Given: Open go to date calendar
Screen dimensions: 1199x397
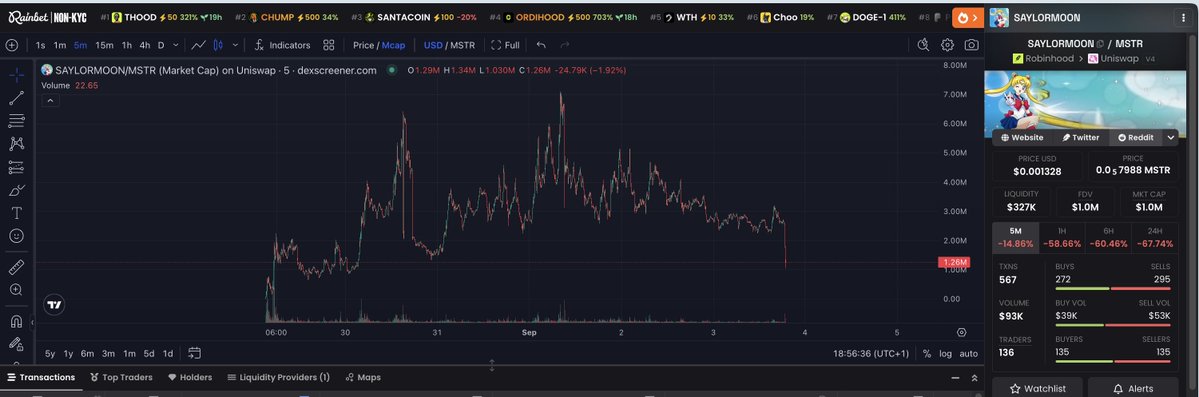Looking at the screenshot, I should coord(194,353).
